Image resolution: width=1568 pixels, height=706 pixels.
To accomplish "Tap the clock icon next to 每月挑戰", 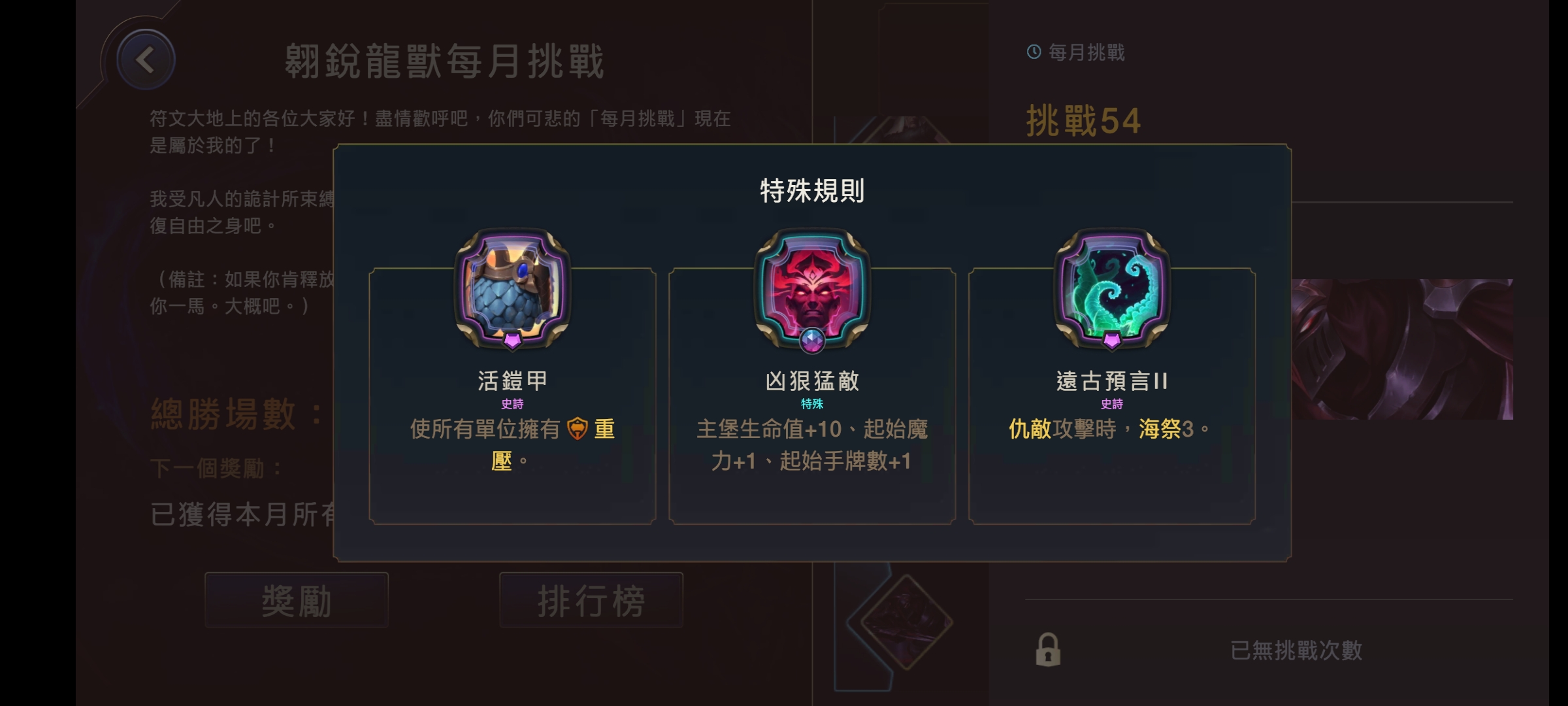I will [x=1034, y=52].
